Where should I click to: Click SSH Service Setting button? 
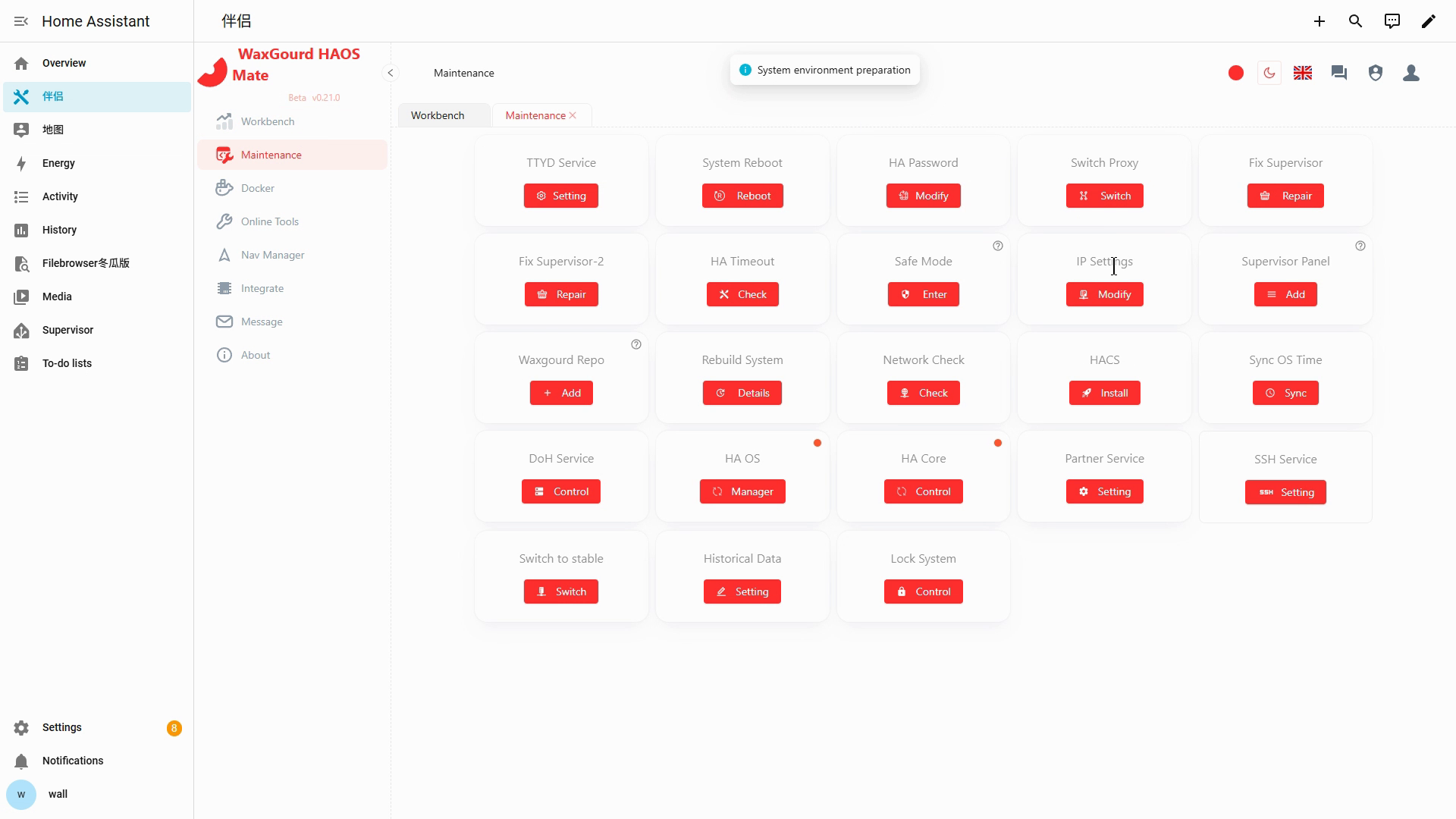click(x=1285, y=492)
